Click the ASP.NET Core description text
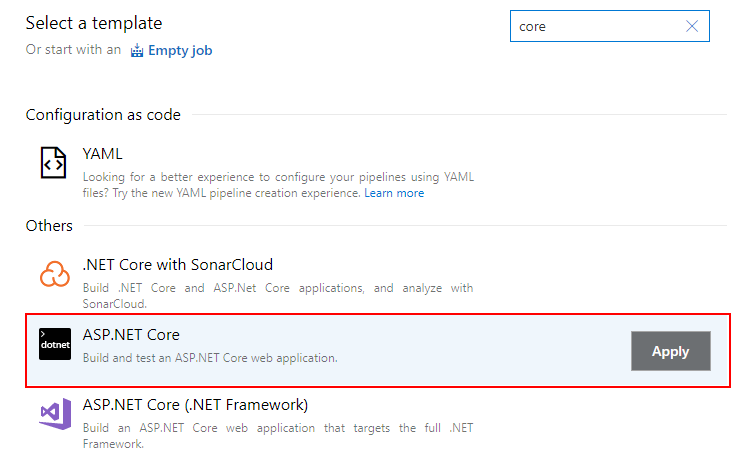The width and height of the screenshot is (748, 471). 210,358
